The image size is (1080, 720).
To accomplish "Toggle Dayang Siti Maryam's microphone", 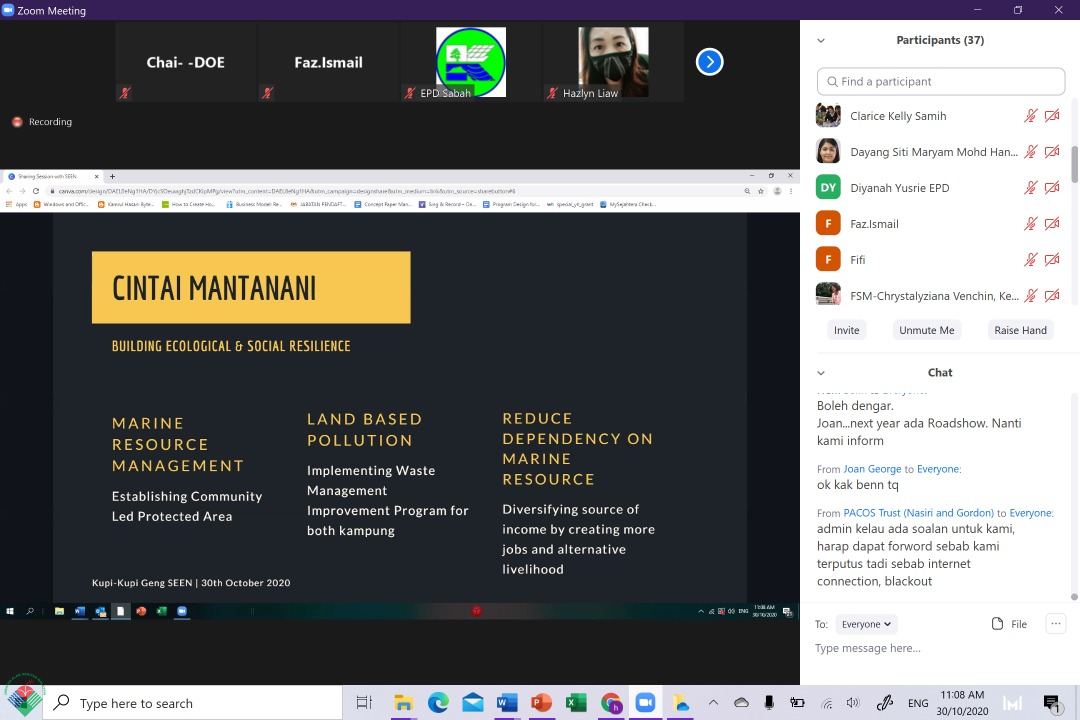I will [x=1030, y=152].
